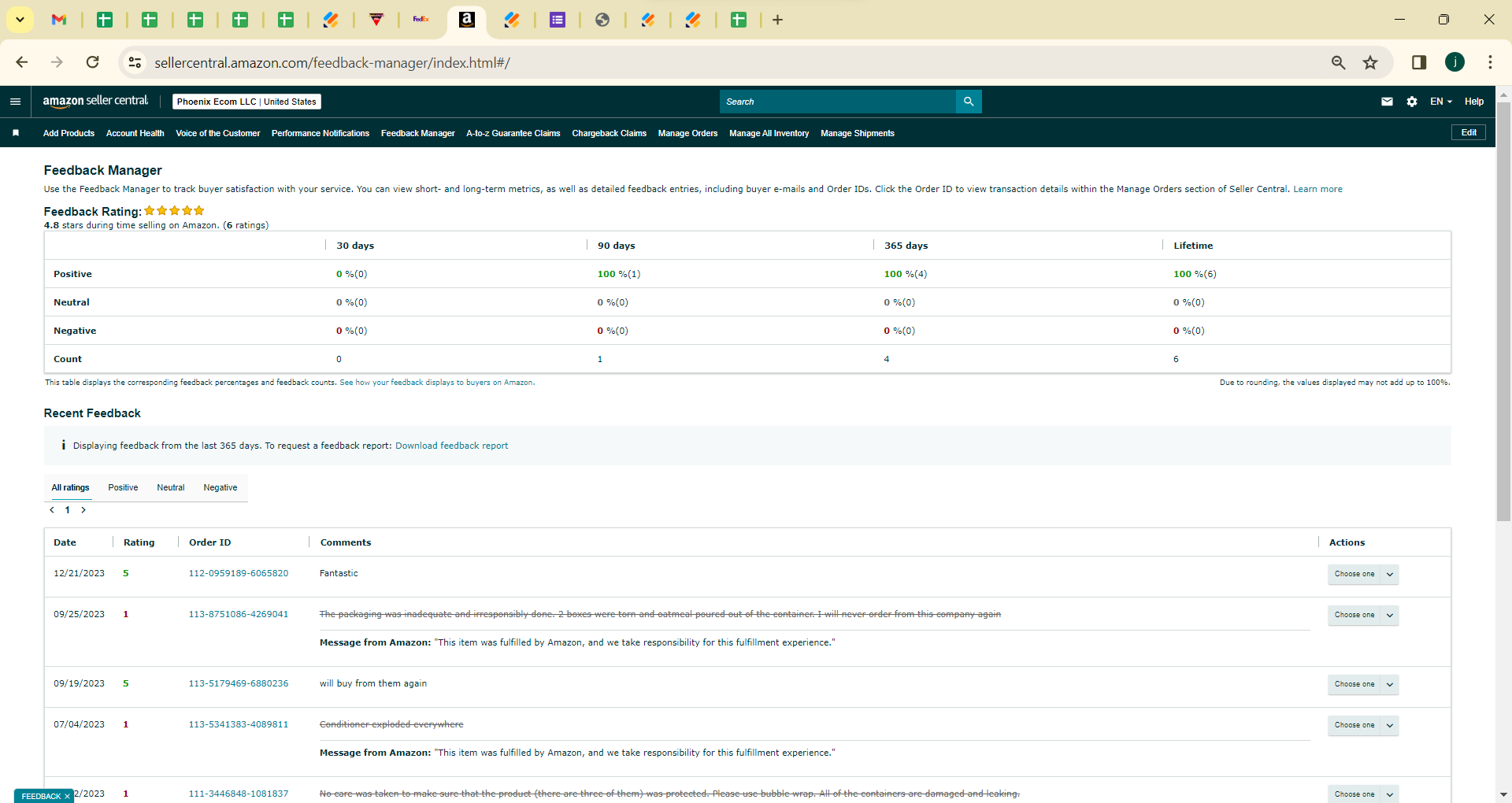Open the EN language dropdown
The image size is (1512, 803).
click(x=1441, y=102)
